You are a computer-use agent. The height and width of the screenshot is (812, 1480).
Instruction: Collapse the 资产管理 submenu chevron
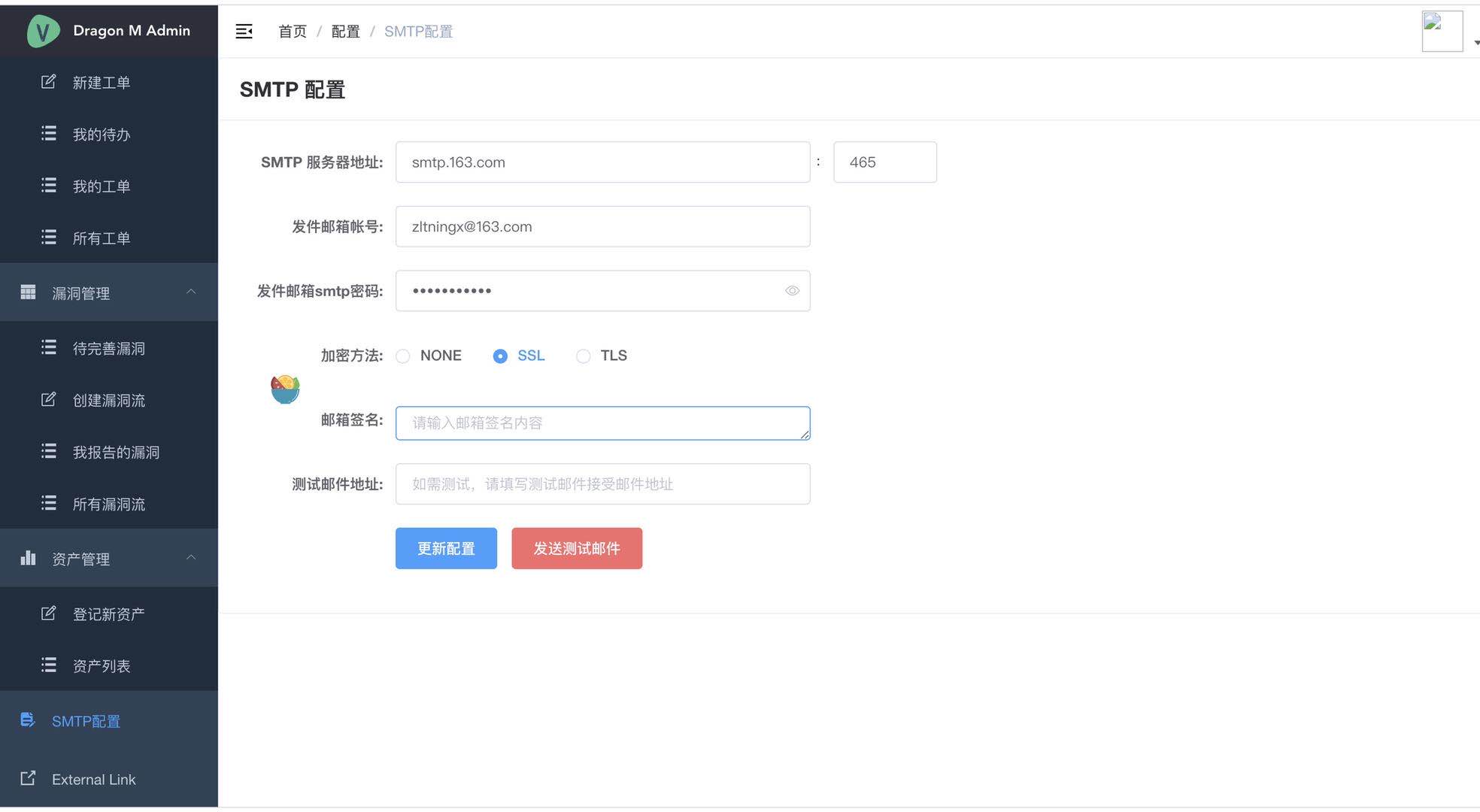point(191,557)
